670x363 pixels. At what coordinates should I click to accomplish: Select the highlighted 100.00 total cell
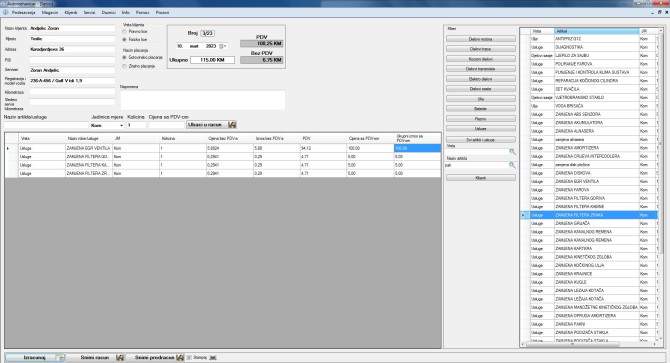[x=417, y=148]
